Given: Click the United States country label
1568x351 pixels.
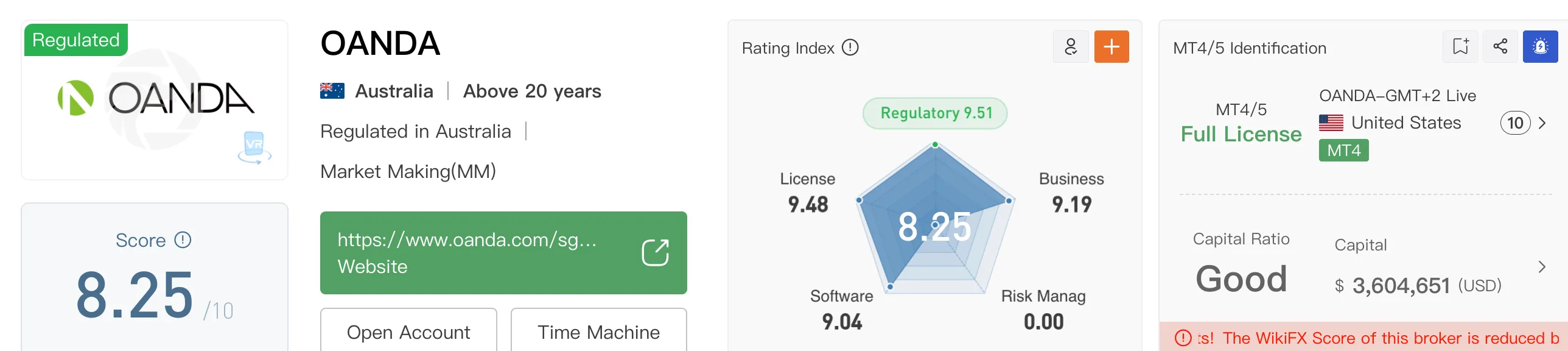Looking at the screenshot, I should point(1406,123).
